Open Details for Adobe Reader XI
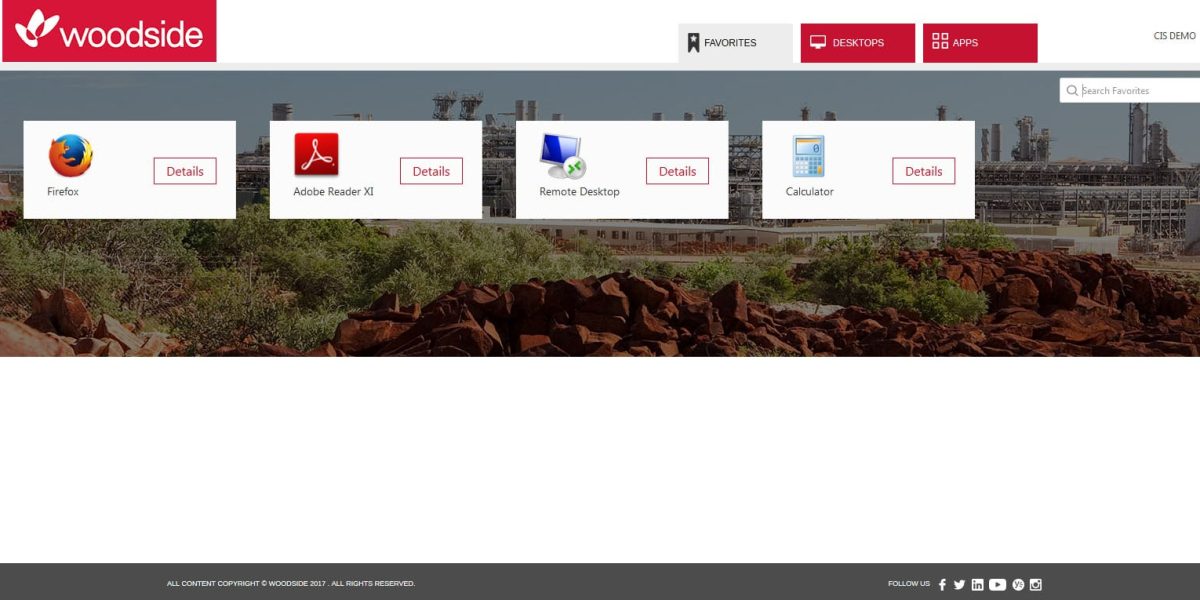The width and height of the screenshot is (1200, 600). tap(431, 171)
